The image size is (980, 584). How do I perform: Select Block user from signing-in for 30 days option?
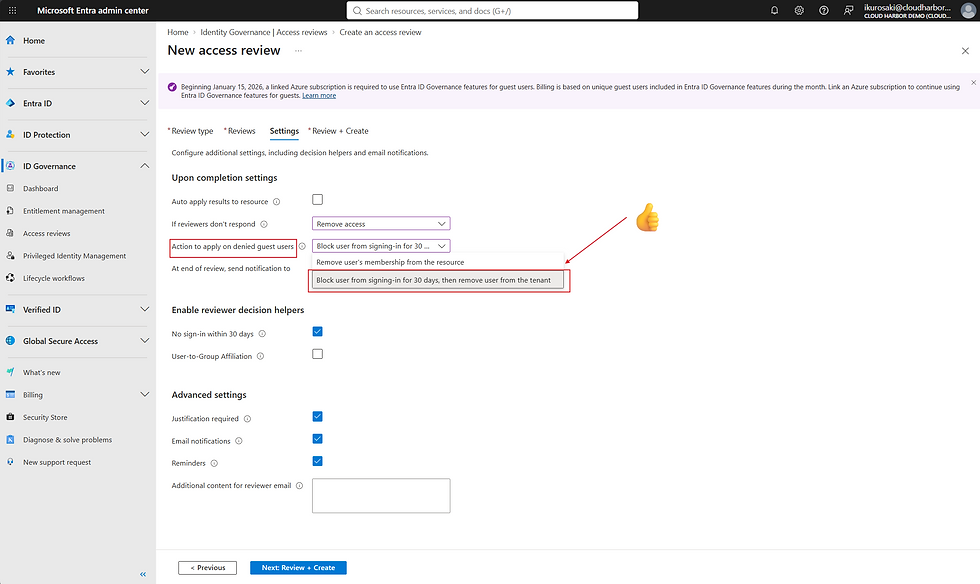point(438,280)
